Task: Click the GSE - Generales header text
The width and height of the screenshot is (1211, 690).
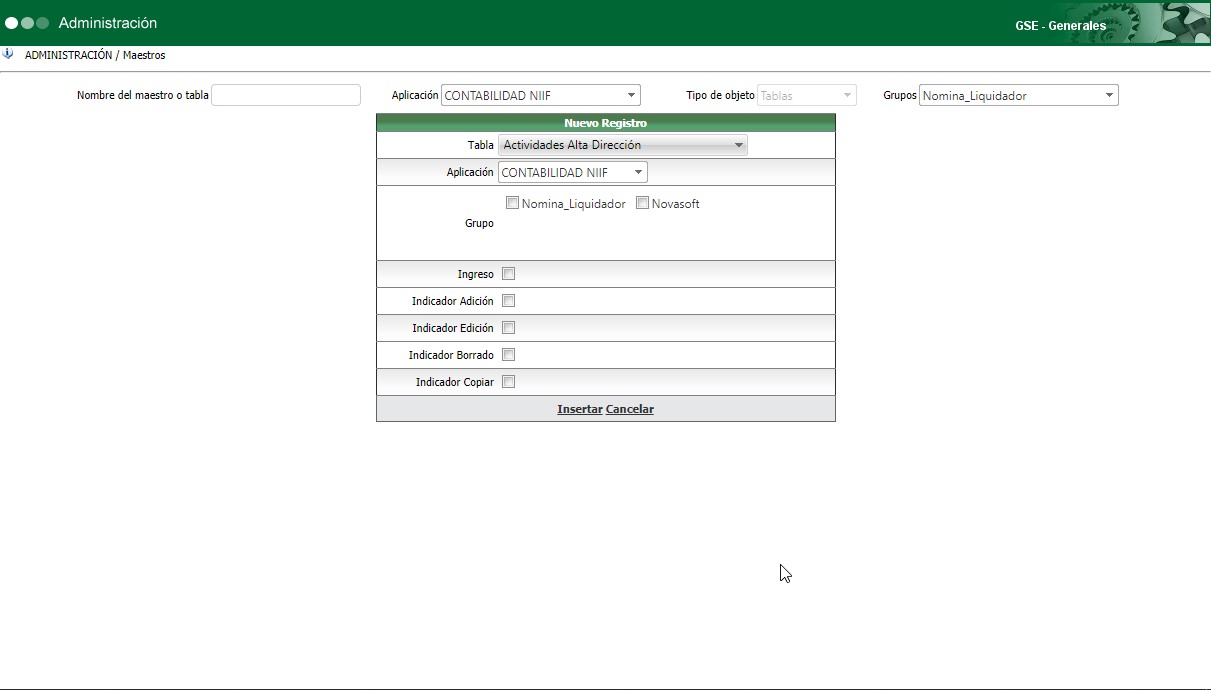Action: [x=1060, y=26]
